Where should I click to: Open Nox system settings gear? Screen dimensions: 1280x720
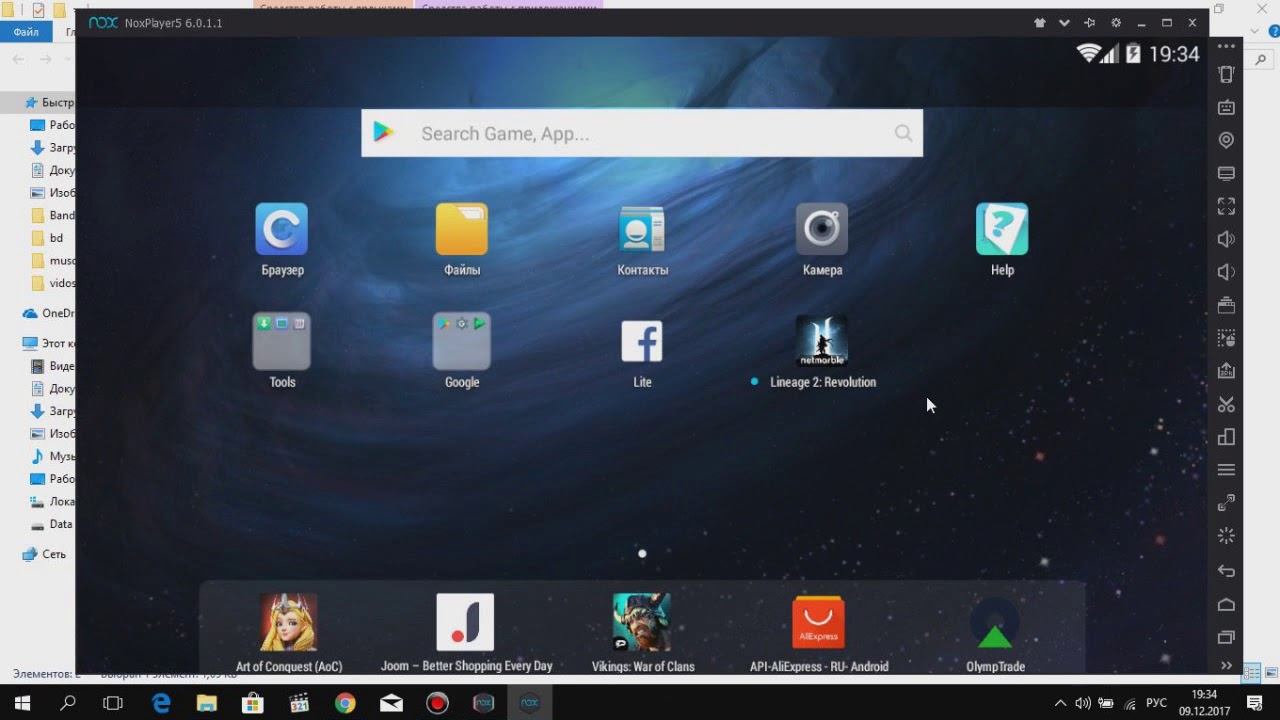coord(1116,23)
